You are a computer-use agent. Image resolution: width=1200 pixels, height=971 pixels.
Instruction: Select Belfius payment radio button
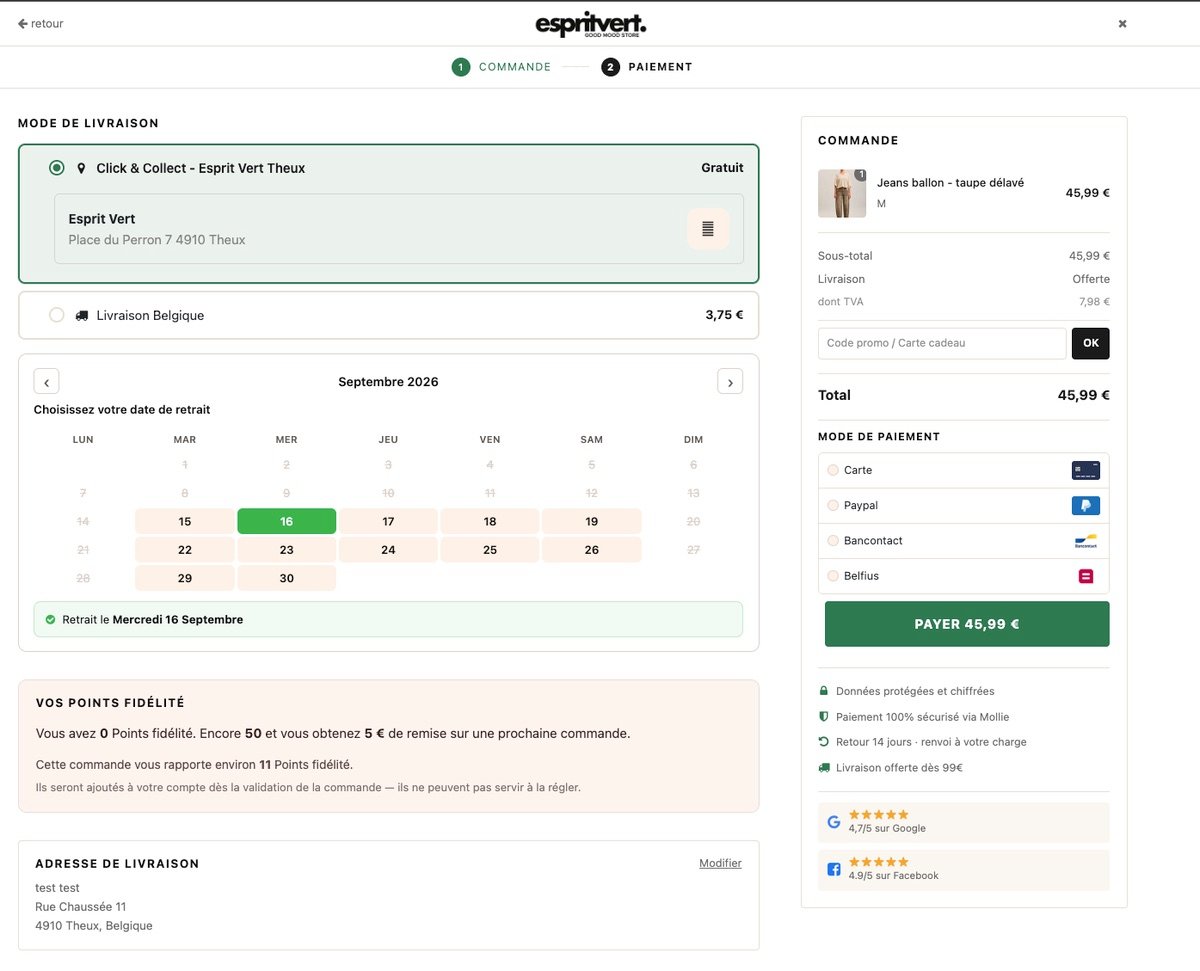[833, 575]
